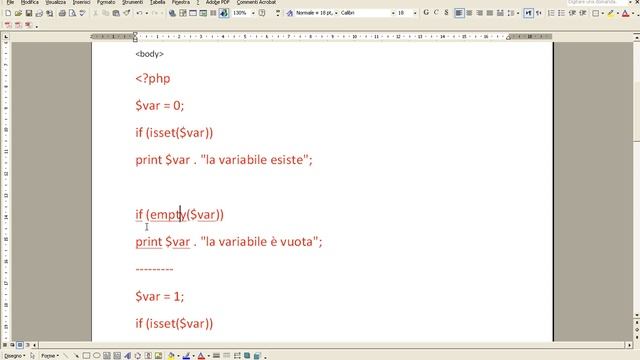Set left-to-right text direction
Screen dimensions: 640x360
(529, 13)
